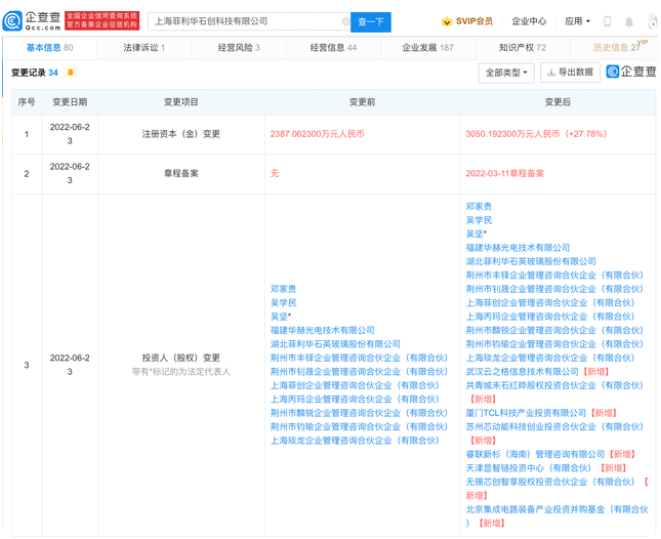This screenshot has height=539, width=661.
Task: Open 苏州芯动能科技创业投资合伙企业 link
Action: [554, 427]
